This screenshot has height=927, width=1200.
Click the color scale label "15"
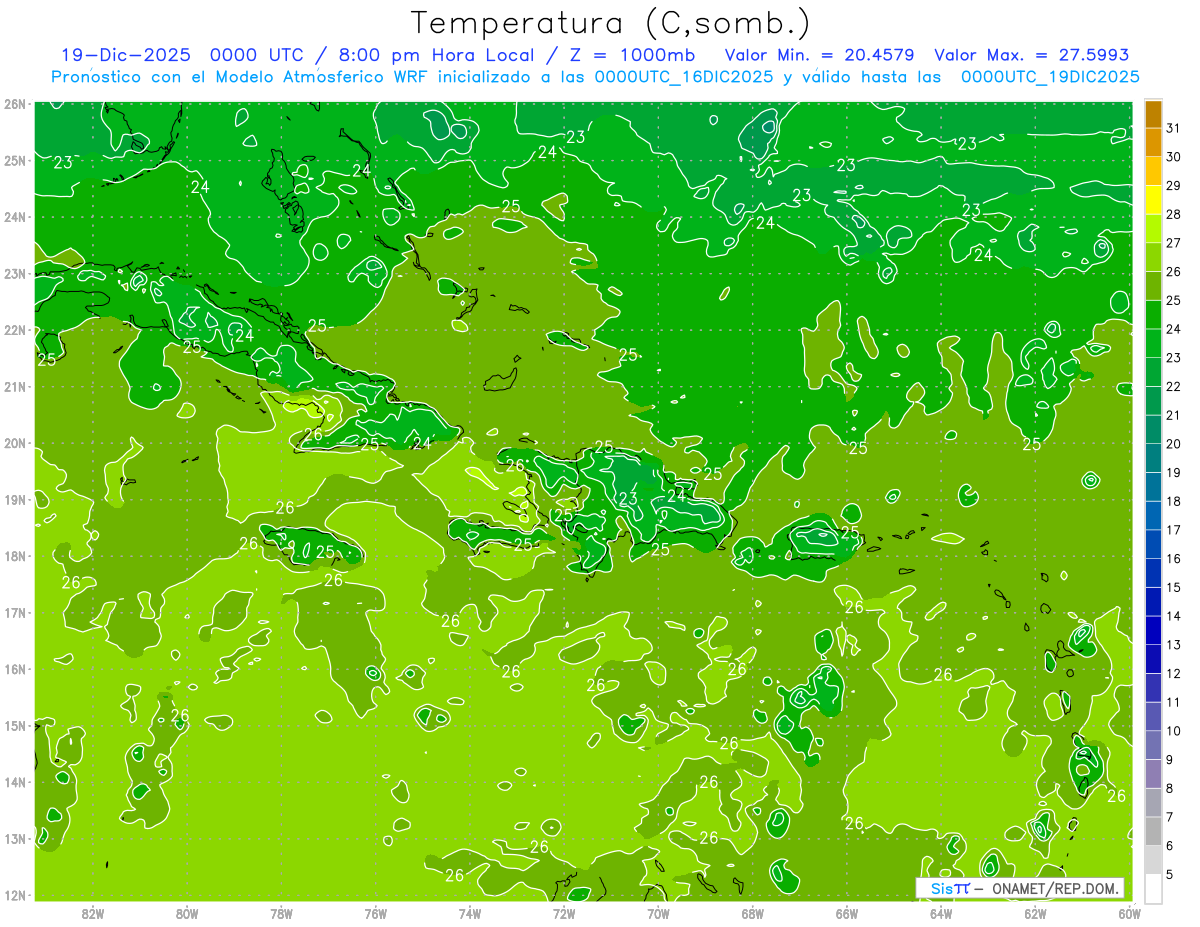[x=1174, y=588]
